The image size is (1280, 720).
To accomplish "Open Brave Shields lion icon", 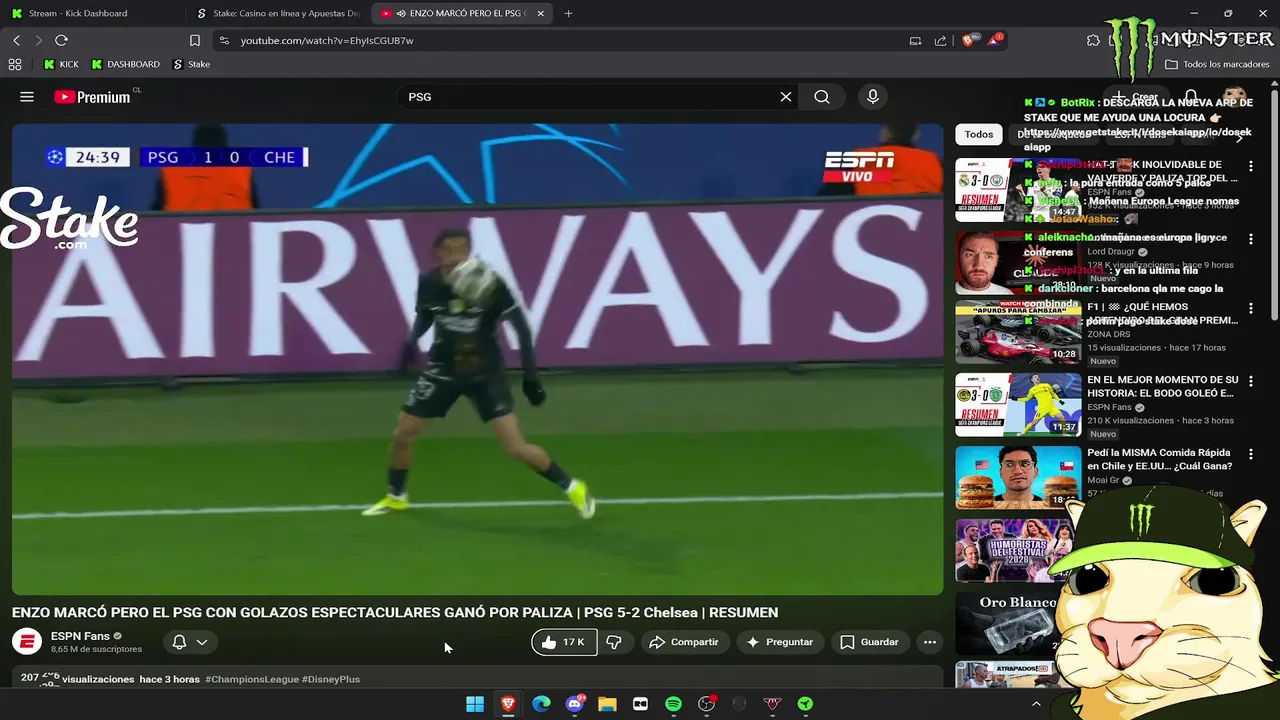I will tap(968, 40).
